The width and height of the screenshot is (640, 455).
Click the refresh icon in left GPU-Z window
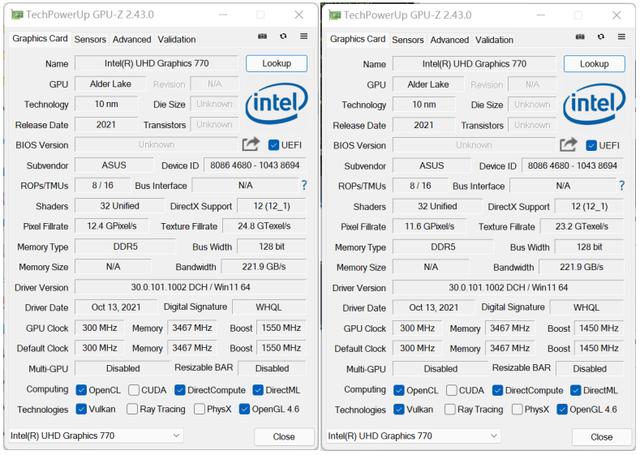[x=283, y=36]
